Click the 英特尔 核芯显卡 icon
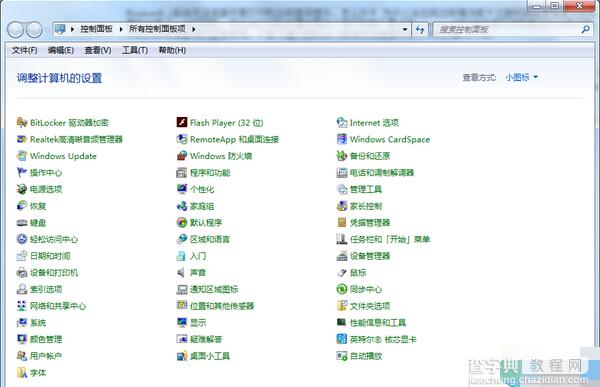600x387 pixels. (x=342, y=339)
